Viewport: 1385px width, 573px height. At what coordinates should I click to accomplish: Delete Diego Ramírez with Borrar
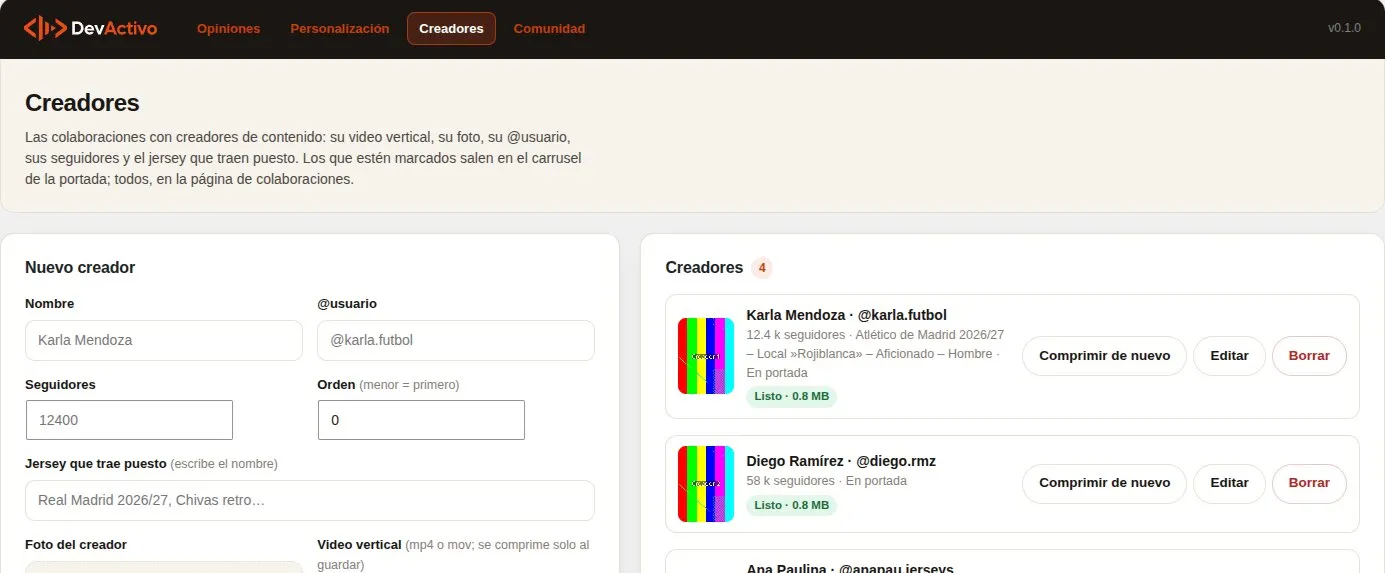point(1309,483)
